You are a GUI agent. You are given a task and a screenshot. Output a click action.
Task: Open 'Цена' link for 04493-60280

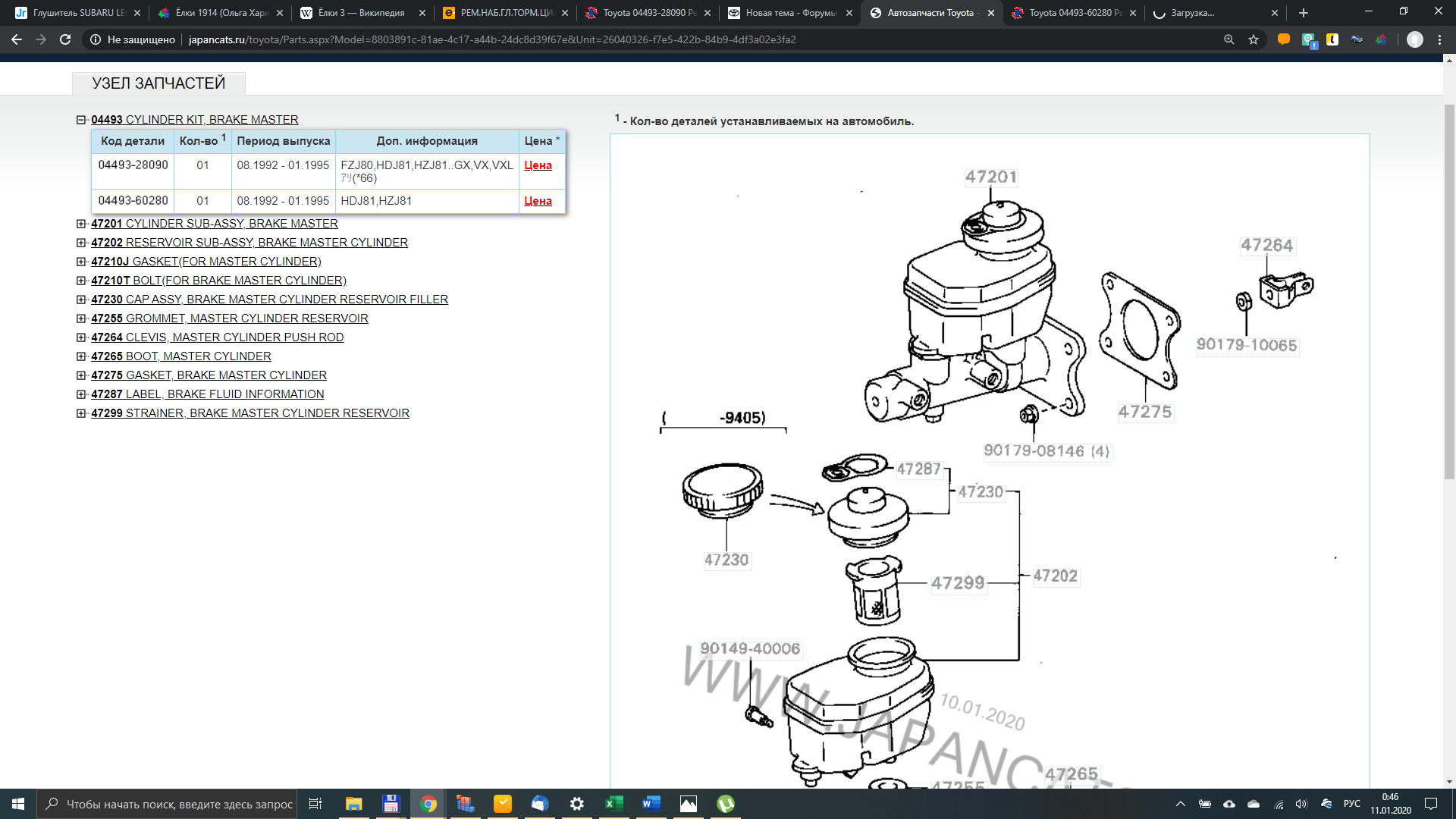[x=538, y=201]
